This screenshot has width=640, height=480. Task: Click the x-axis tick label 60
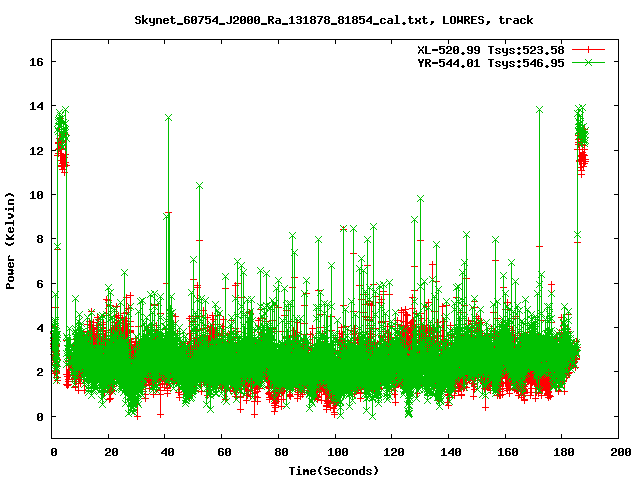224,452
